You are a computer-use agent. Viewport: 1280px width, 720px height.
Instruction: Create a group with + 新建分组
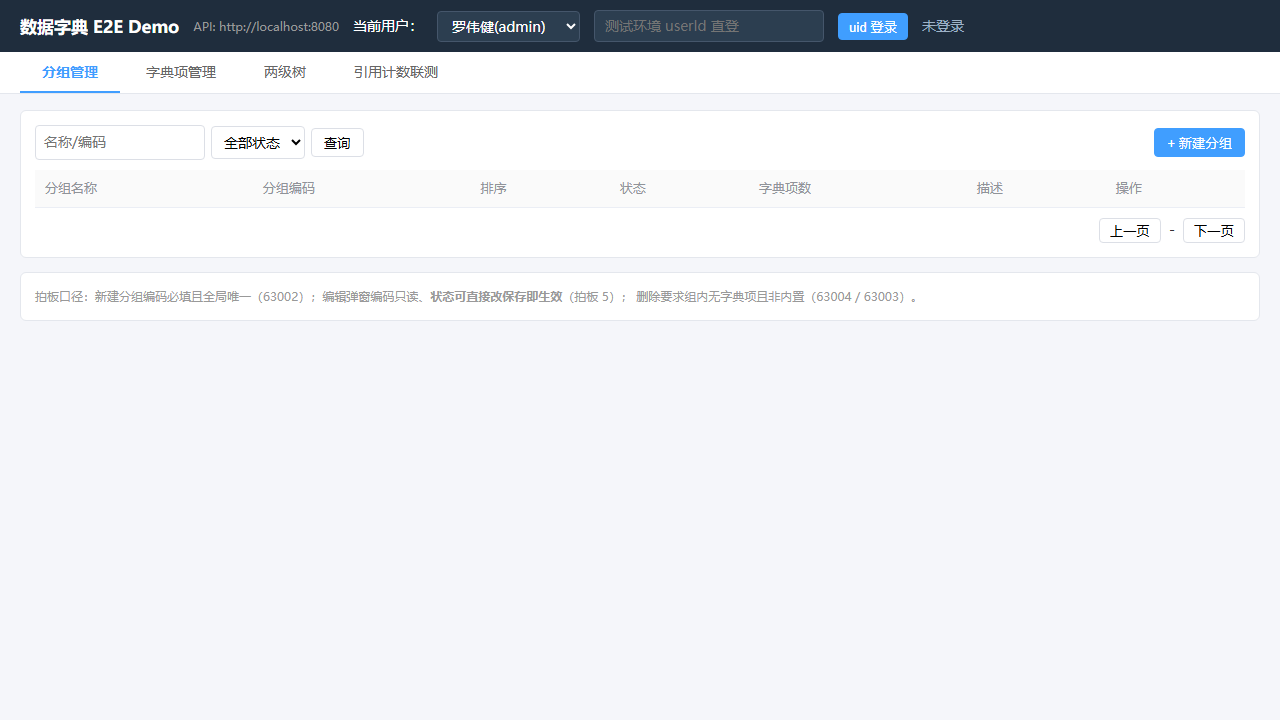(x=1199, y=143)
